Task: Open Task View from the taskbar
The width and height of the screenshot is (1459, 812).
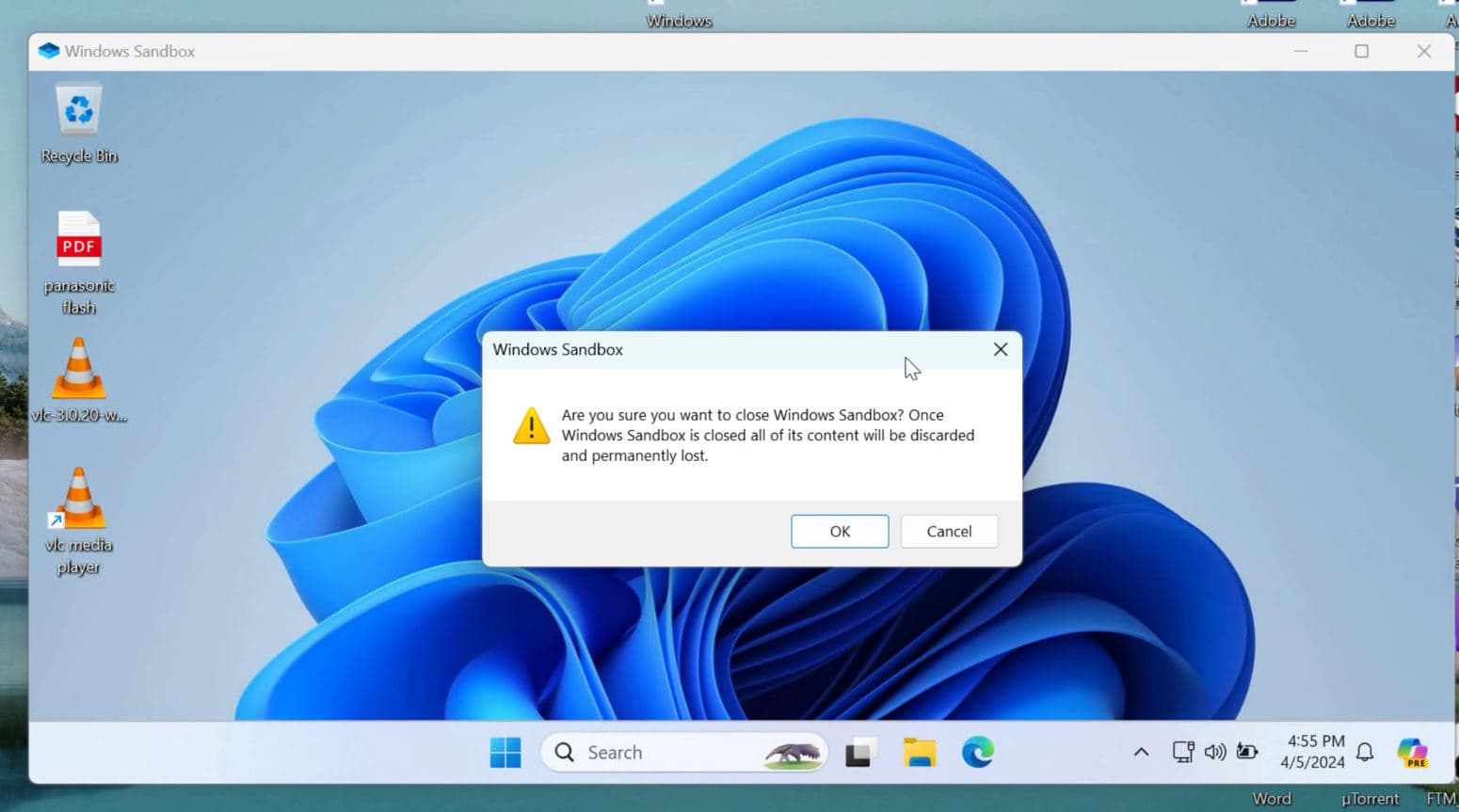Action: 859,752
